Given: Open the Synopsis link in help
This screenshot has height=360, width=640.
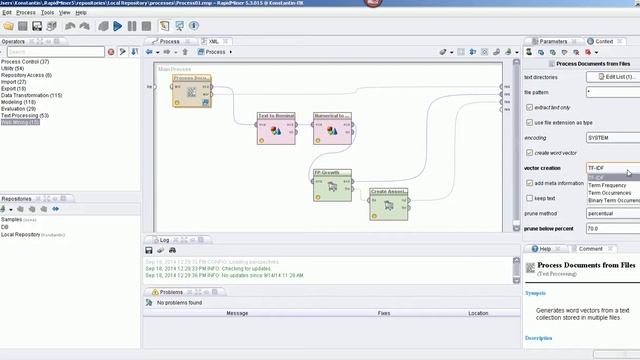Looking at the screenshot, I should 535,293.
